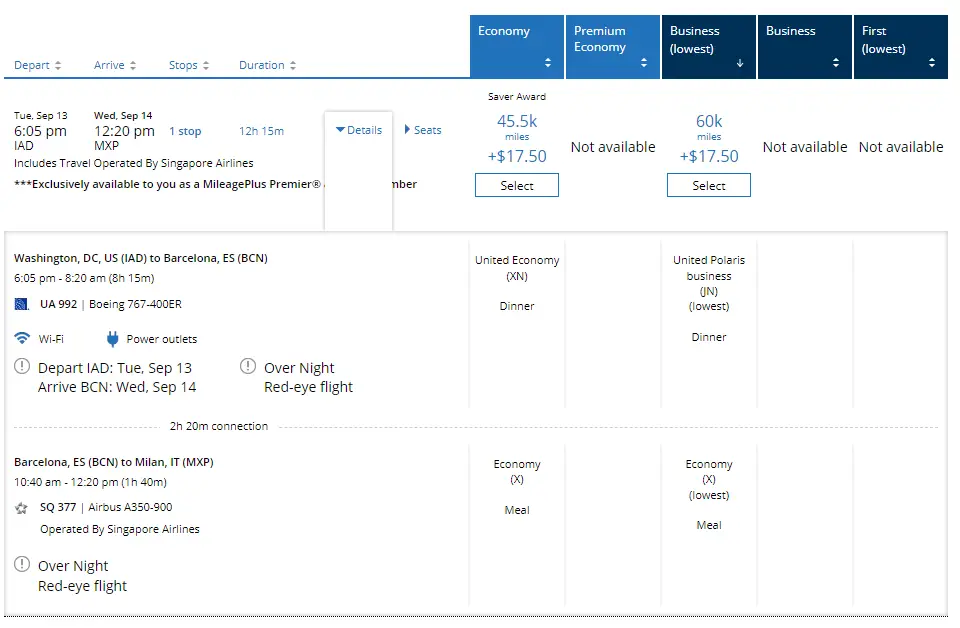Click the alert icon beside Depart IAD
This screenshot has width=960, height=628.
click(x=22, y=367)
